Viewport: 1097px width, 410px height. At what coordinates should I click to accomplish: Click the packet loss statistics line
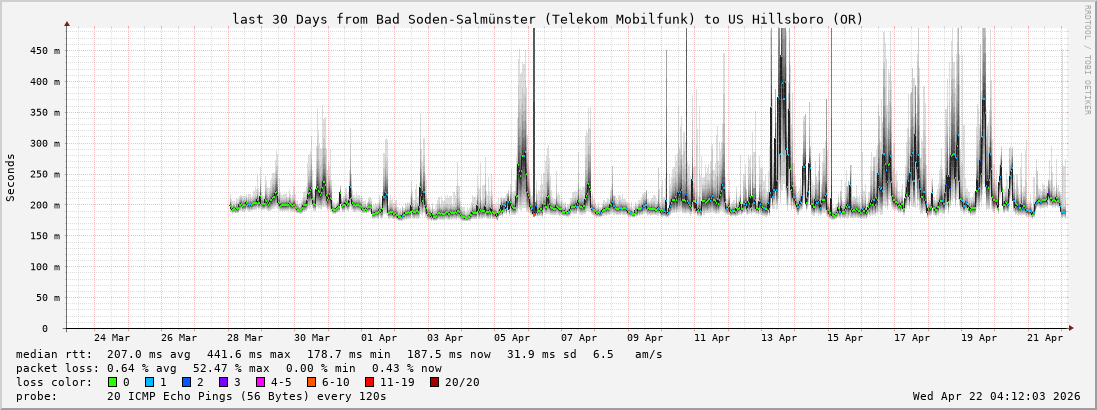[229, 368]
